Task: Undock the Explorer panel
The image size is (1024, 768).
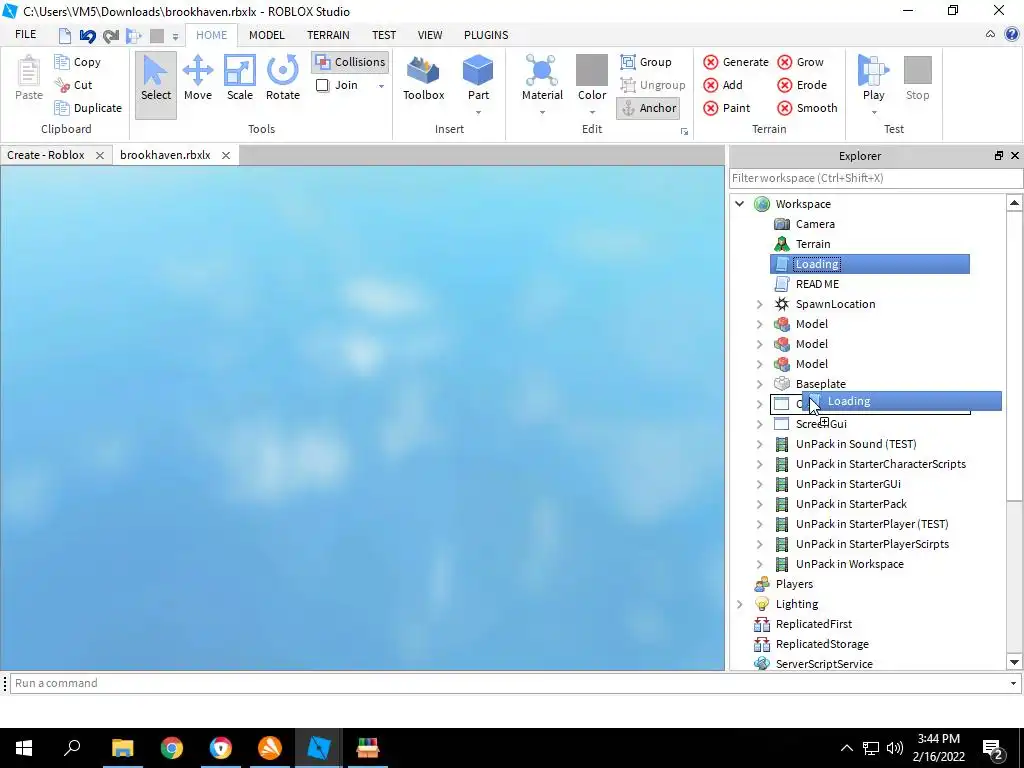Action: (x=999, y=155)
